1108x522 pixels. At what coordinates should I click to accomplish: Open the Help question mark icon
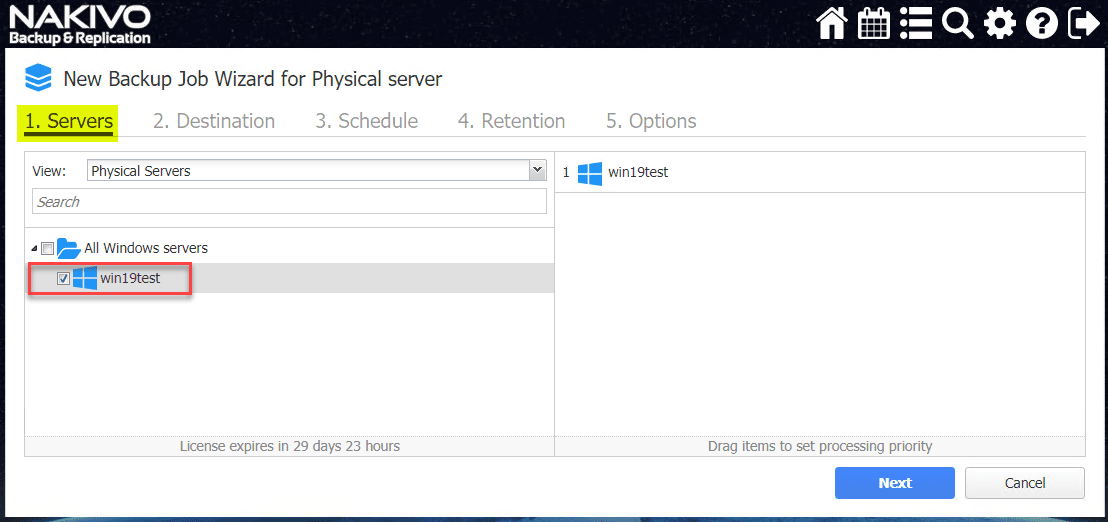1042,25
